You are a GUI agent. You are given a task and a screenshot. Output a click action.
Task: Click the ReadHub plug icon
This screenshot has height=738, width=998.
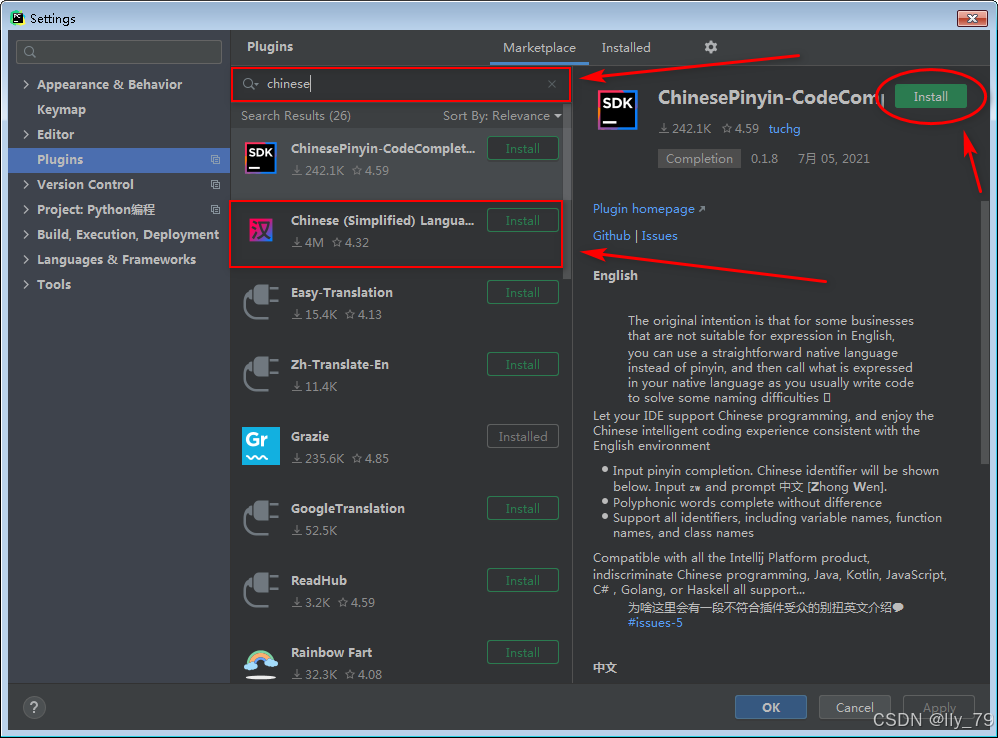(261, 590)
